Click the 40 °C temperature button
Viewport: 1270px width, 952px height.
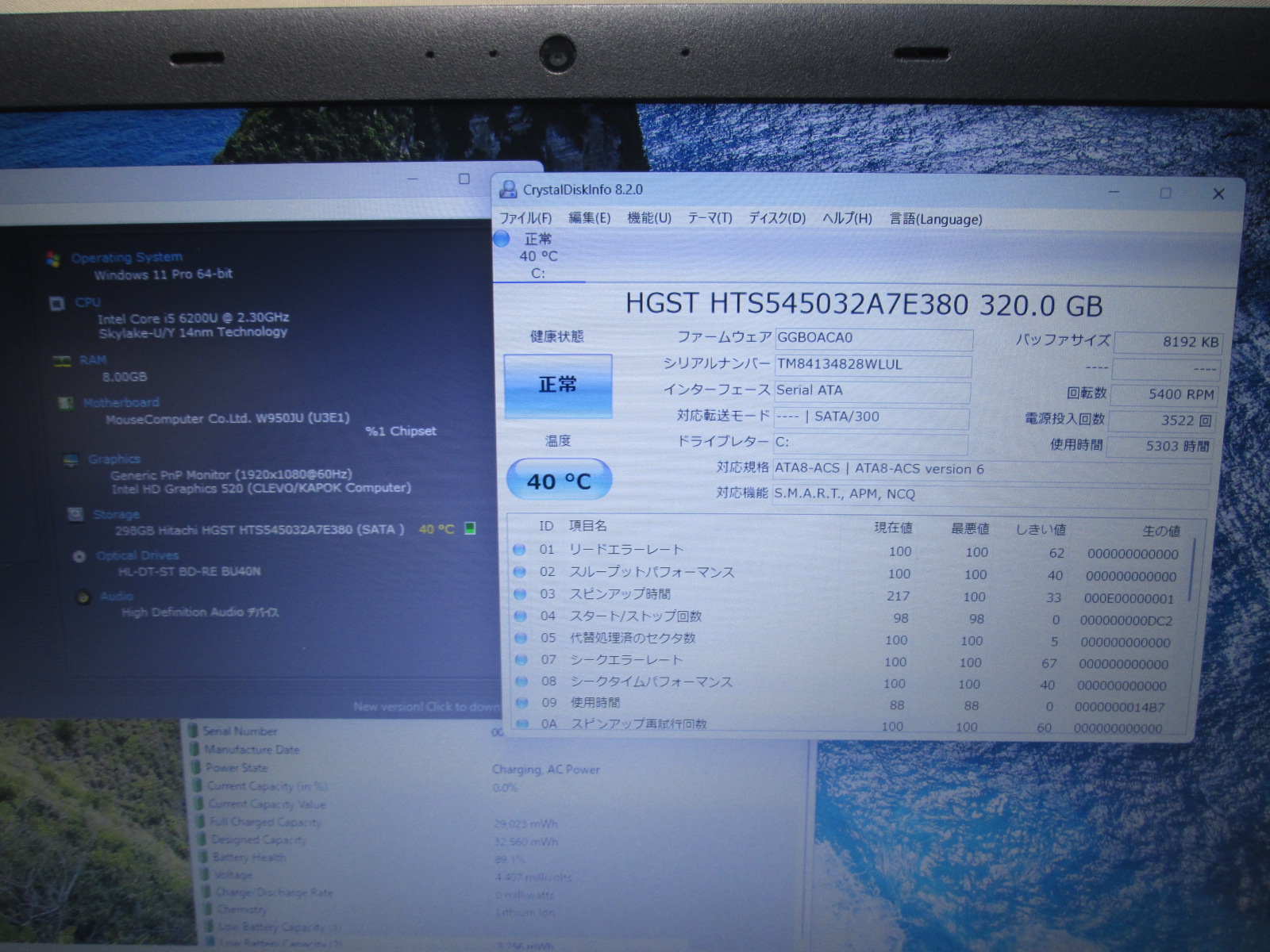(x=559, y=481)
